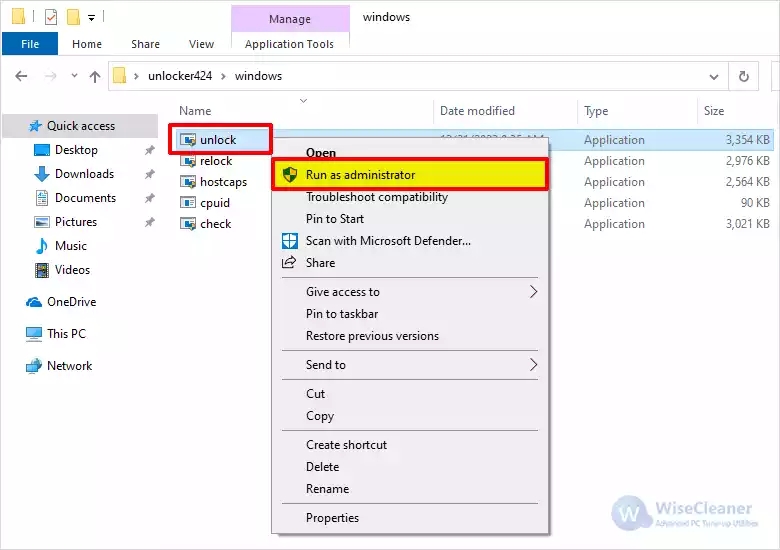The height and width of the screenshot is (550, 780).
Task: Click the Back navigation arrow
Action: (x=21, y=76)
